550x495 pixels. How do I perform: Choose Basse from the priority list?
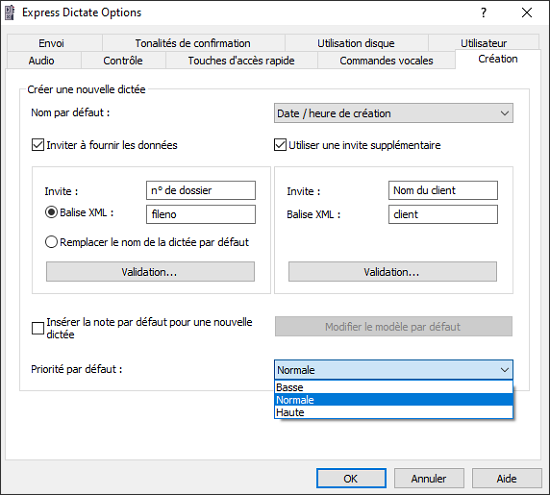pos(394,387)
